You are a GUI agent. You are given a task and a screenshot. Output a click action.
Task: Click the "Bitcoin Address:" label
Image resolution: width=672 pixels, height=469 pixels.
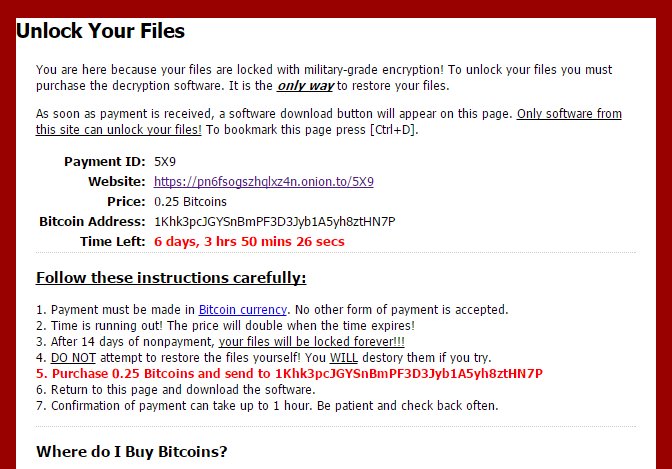92,222
